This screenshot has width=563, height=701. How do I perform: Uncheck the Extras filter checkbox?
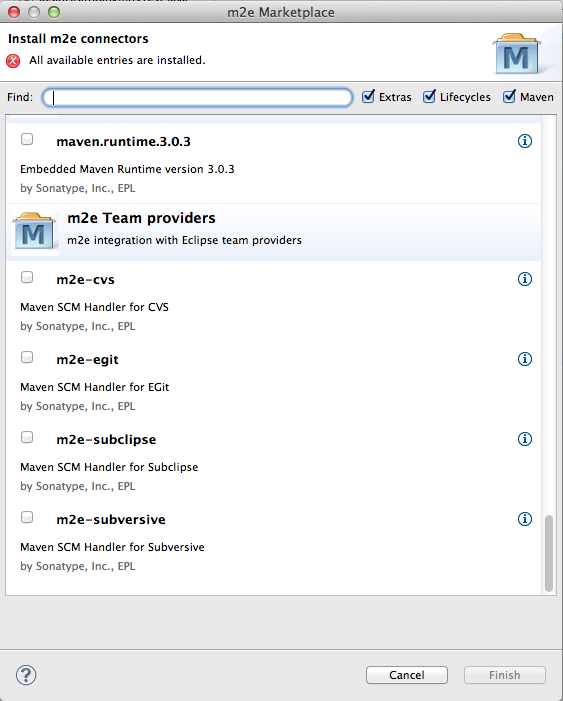pos(368,97)
